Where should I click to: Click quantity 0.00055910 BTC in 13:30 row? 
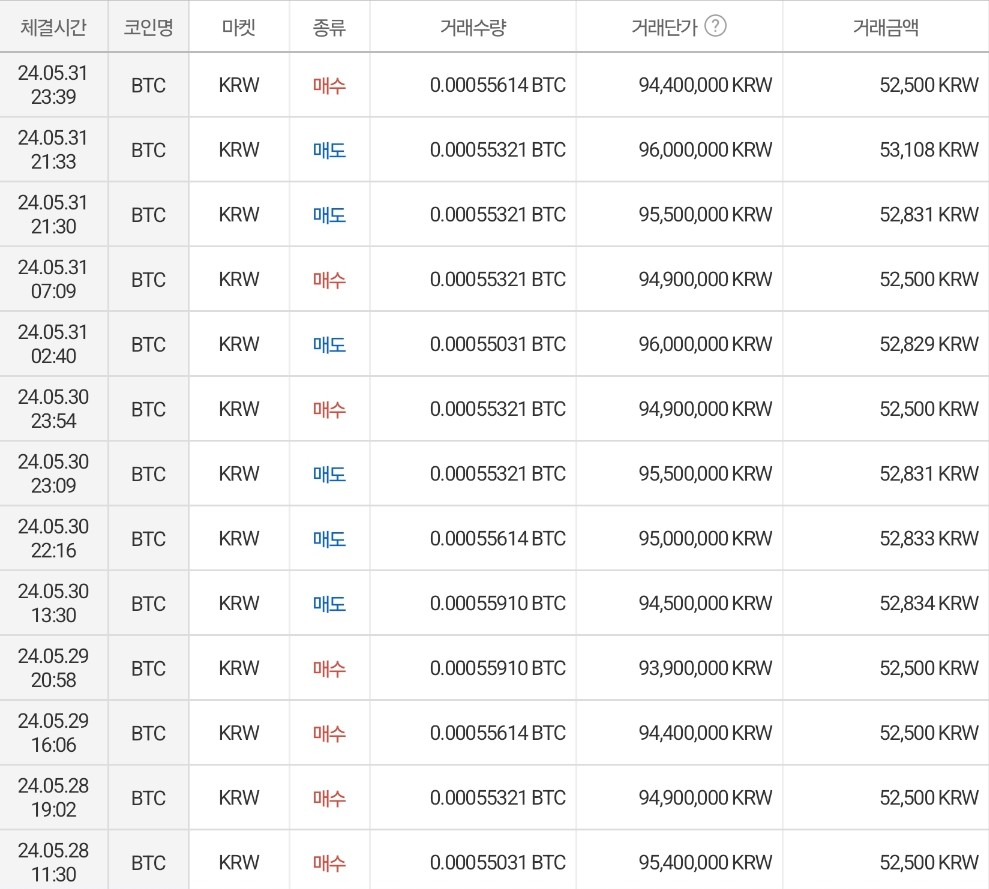coord(498,603)
